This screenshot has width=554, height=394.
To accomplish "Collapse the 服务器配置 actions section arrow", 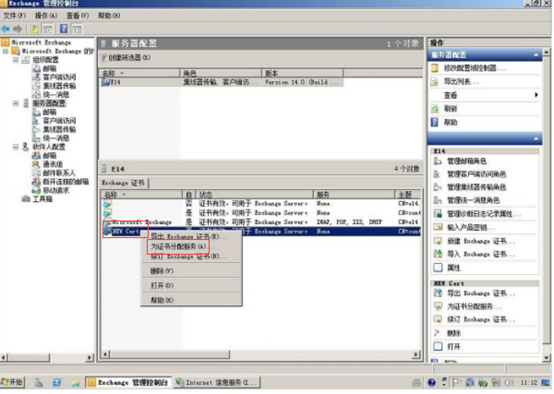I will tap(536, 55).
